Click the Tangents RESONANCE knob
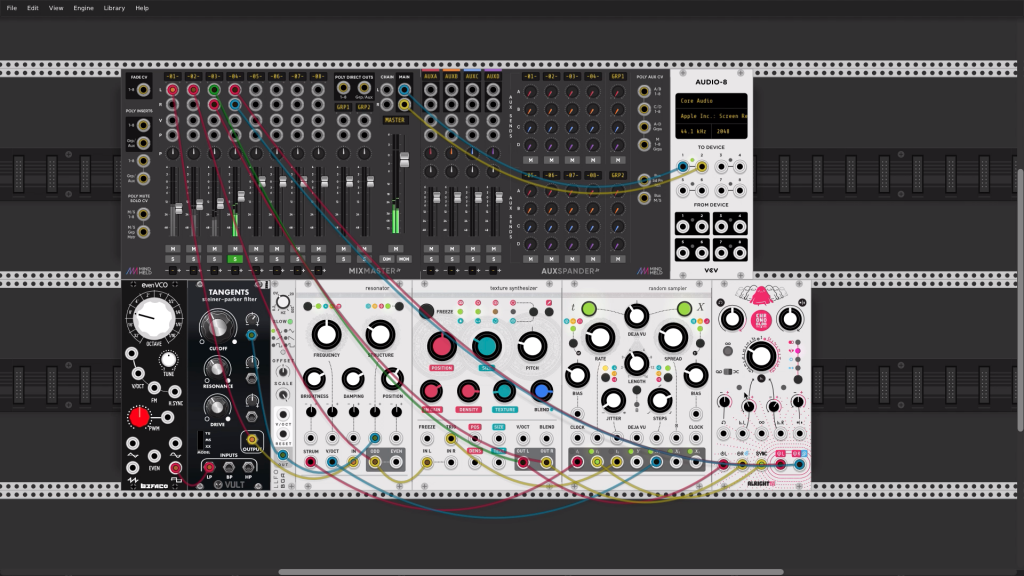Image resolution: width=1024 pixels, height=576 pixels. pos(217,370)
